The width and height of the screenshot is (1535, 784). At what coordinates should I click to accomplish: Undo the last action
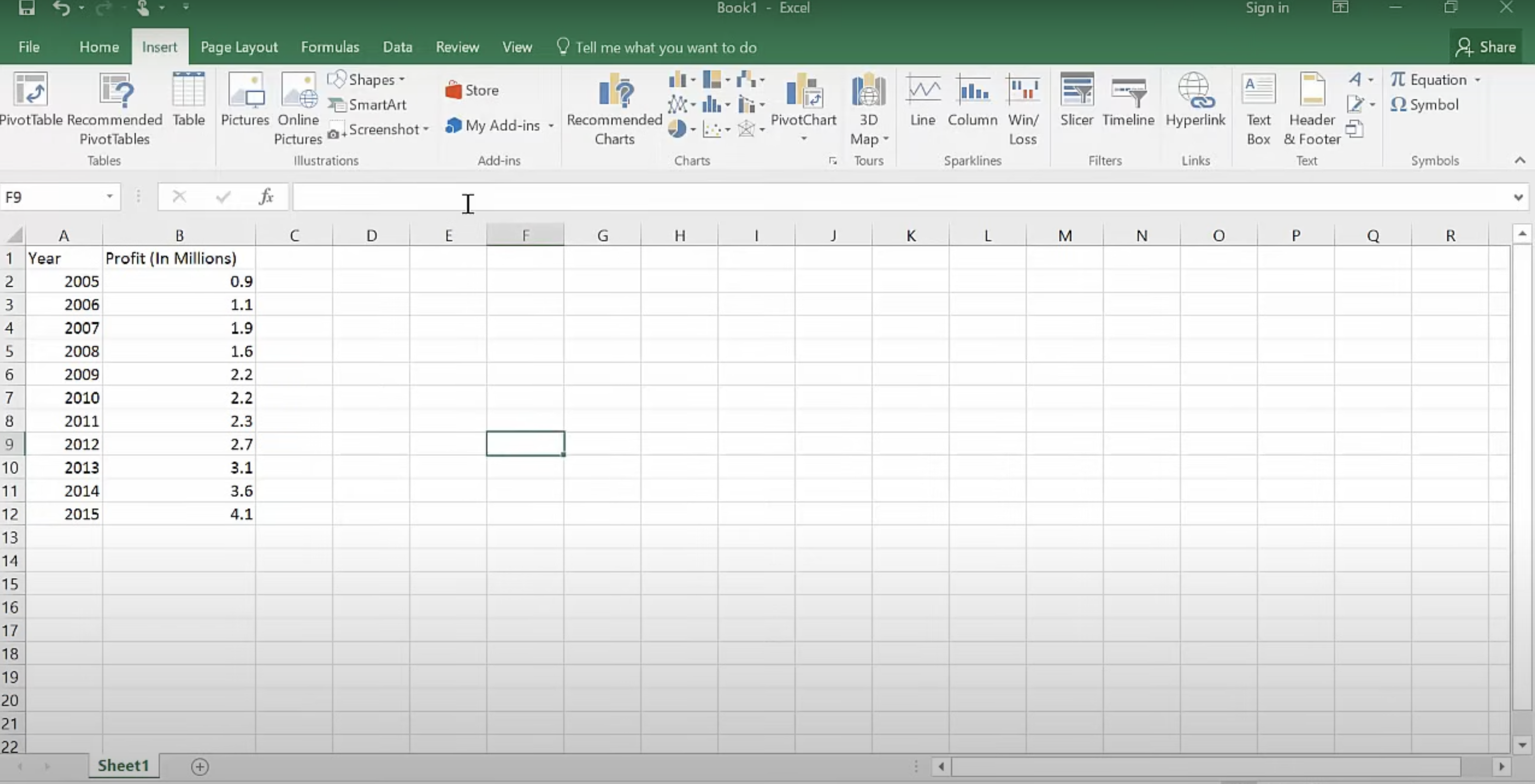pyautogui.click(x=61, y=8)
